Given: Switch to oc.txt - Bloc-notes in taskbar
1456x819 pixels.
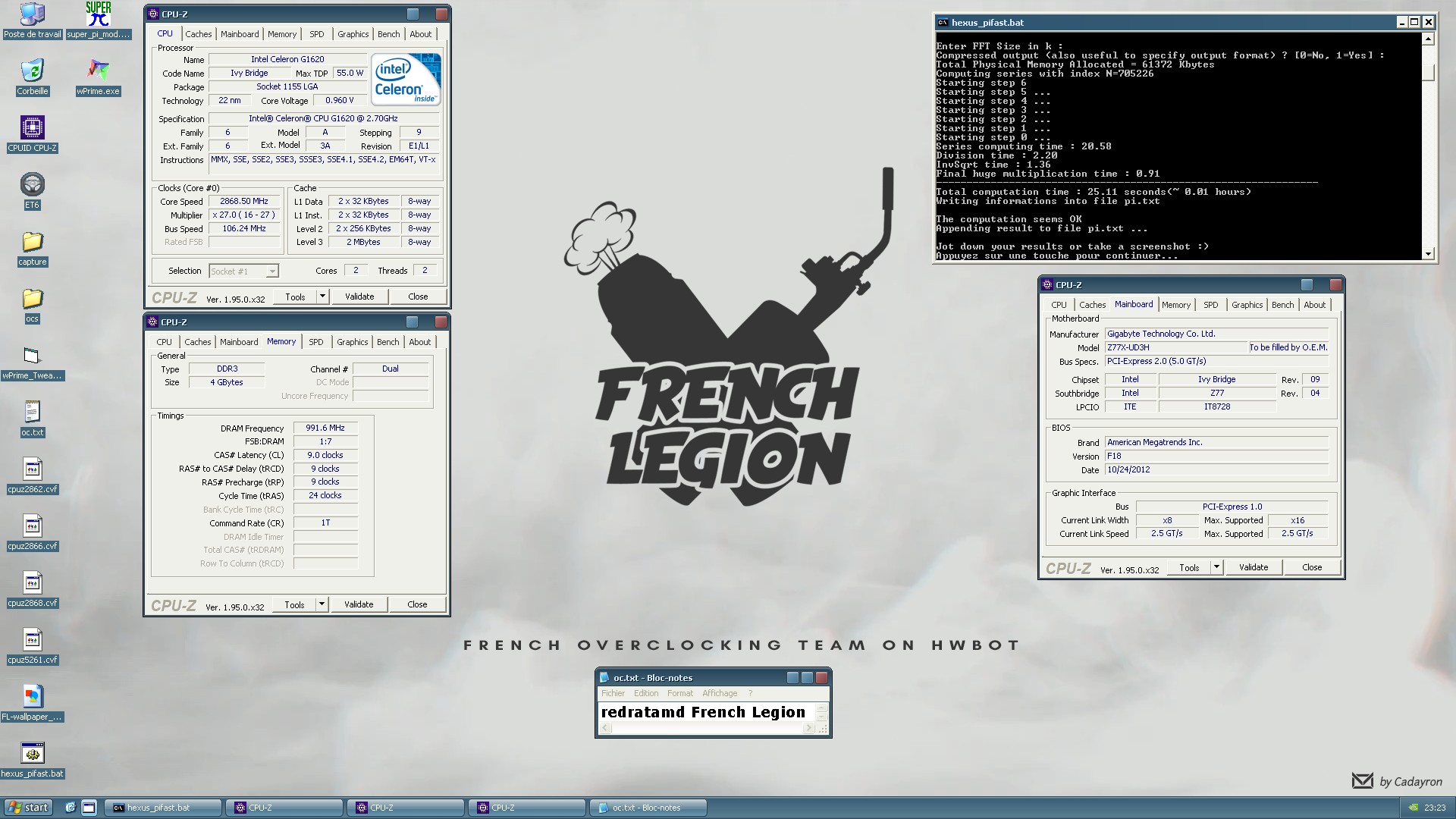Looking at the screenshot, I should pos(648,808).
